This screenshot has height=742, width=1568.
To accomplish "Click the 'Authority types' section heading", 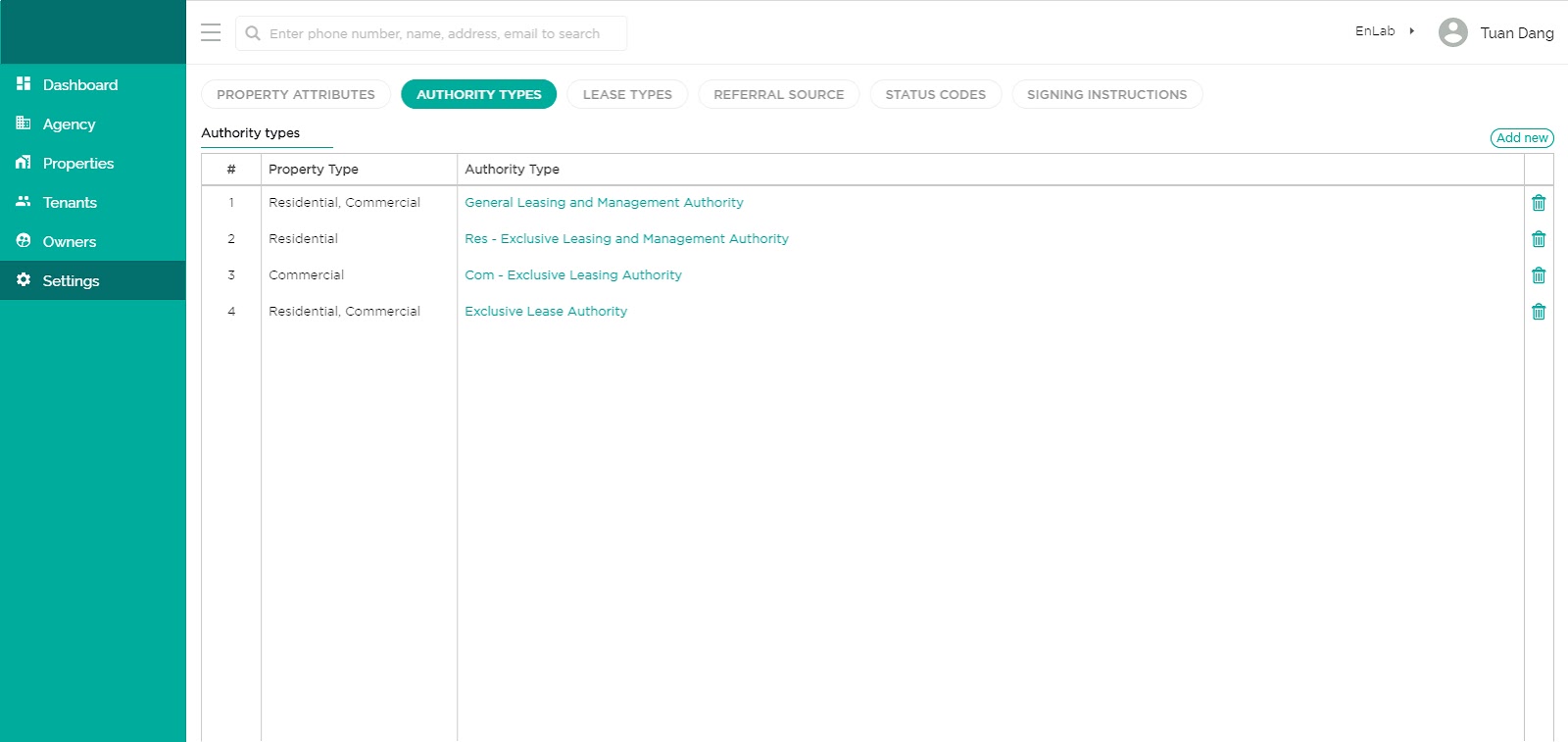I will coord(251,133).
